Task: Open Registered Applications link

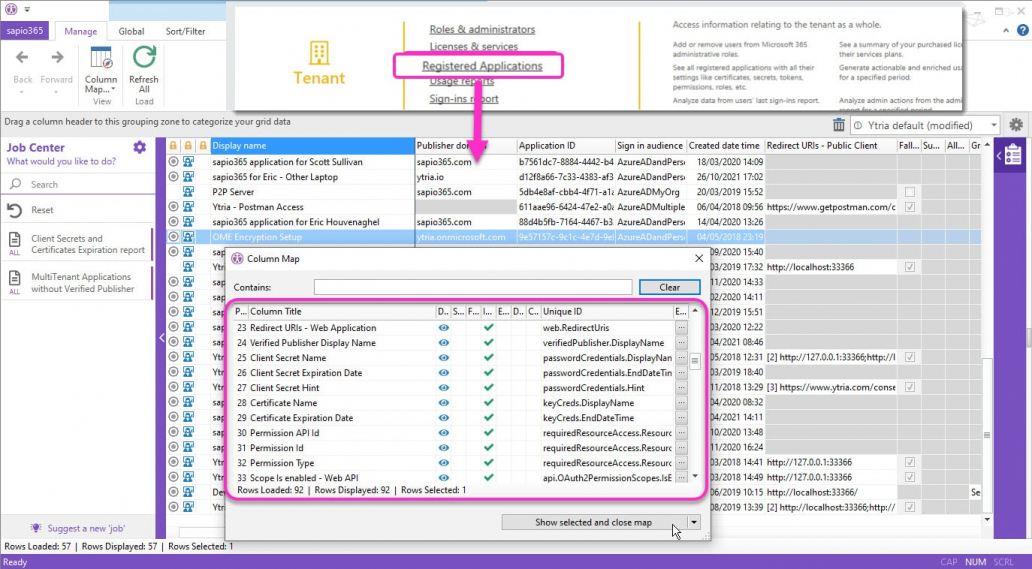Action: coord(482,66)
